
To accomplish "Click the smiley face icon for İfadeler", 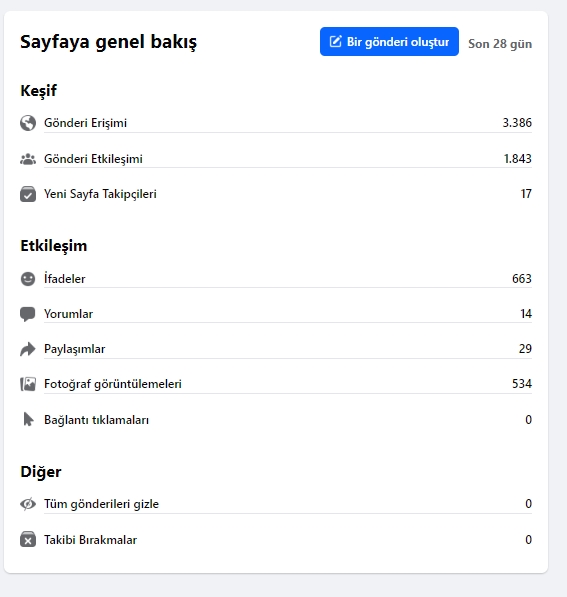I will 28,279.
